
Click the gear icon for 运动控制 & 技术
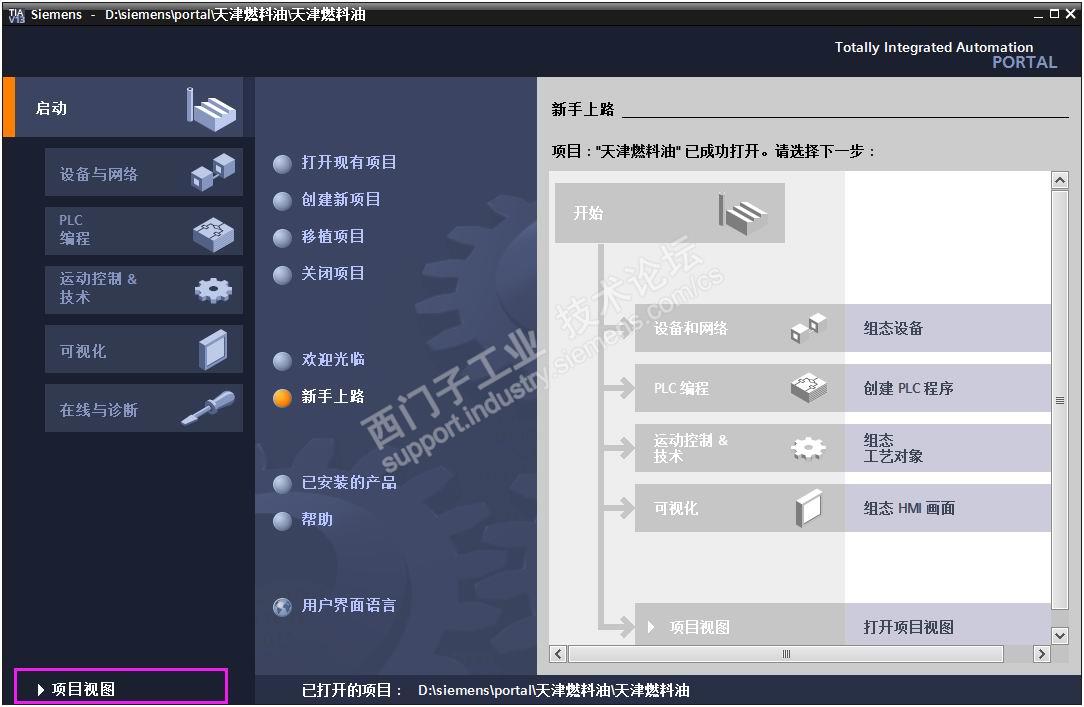pos(213,290)
